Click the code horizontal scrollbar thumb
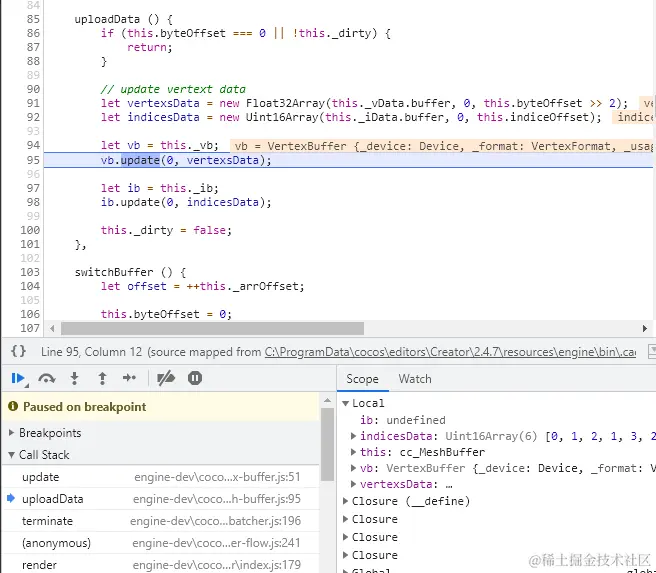Viewport: 656px width, 573px height. [x=213, y=329]
